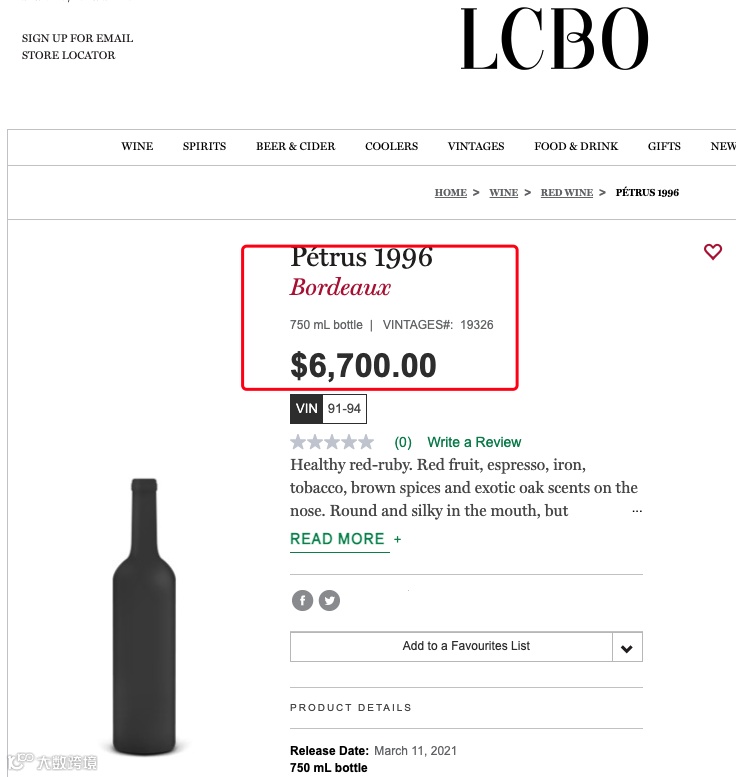Click the heart favourite icon
The height and width of the screenshot is (777, 736).
coord(713,252)
